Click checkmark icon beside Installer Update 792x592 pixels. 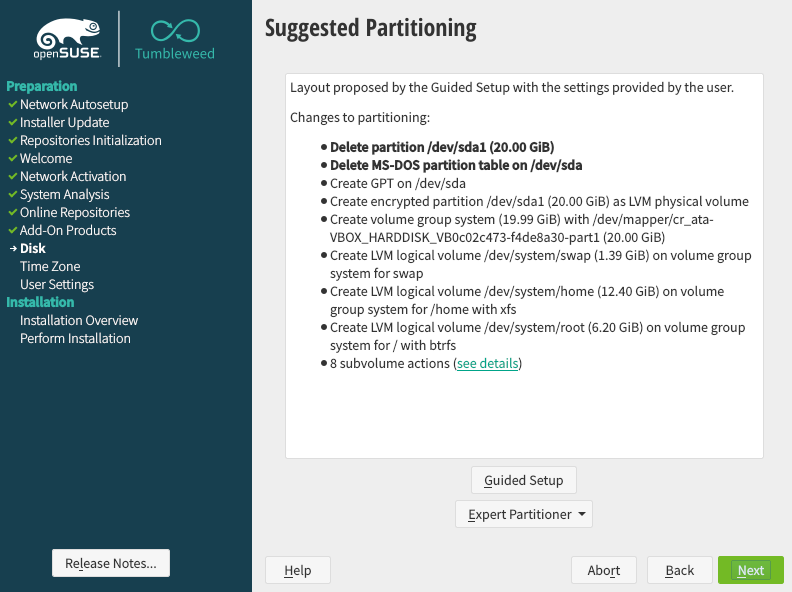tap(12, 122)
